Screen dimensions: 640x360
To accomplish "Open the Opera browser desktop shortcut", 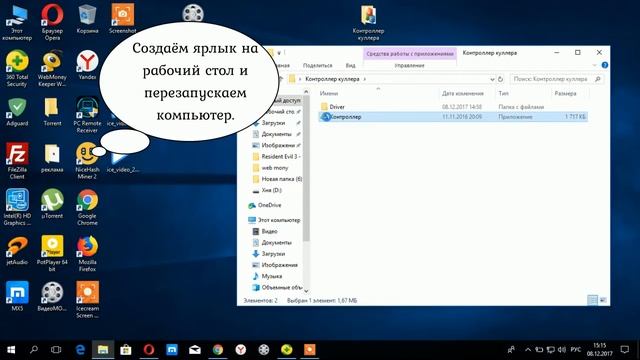I will coord(52,22).
